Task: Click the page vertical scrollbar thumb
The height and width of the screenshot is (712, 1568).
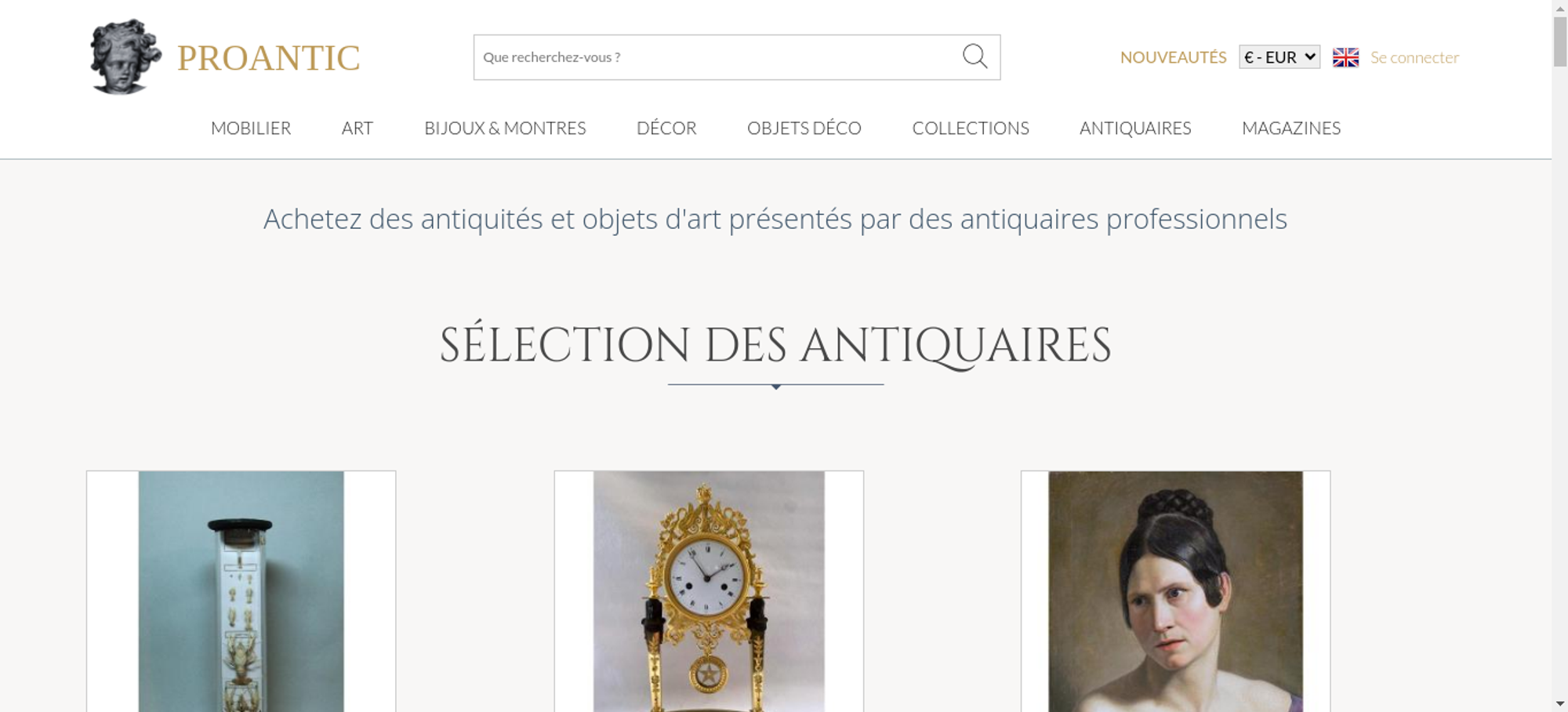Action: [1560, 42]
